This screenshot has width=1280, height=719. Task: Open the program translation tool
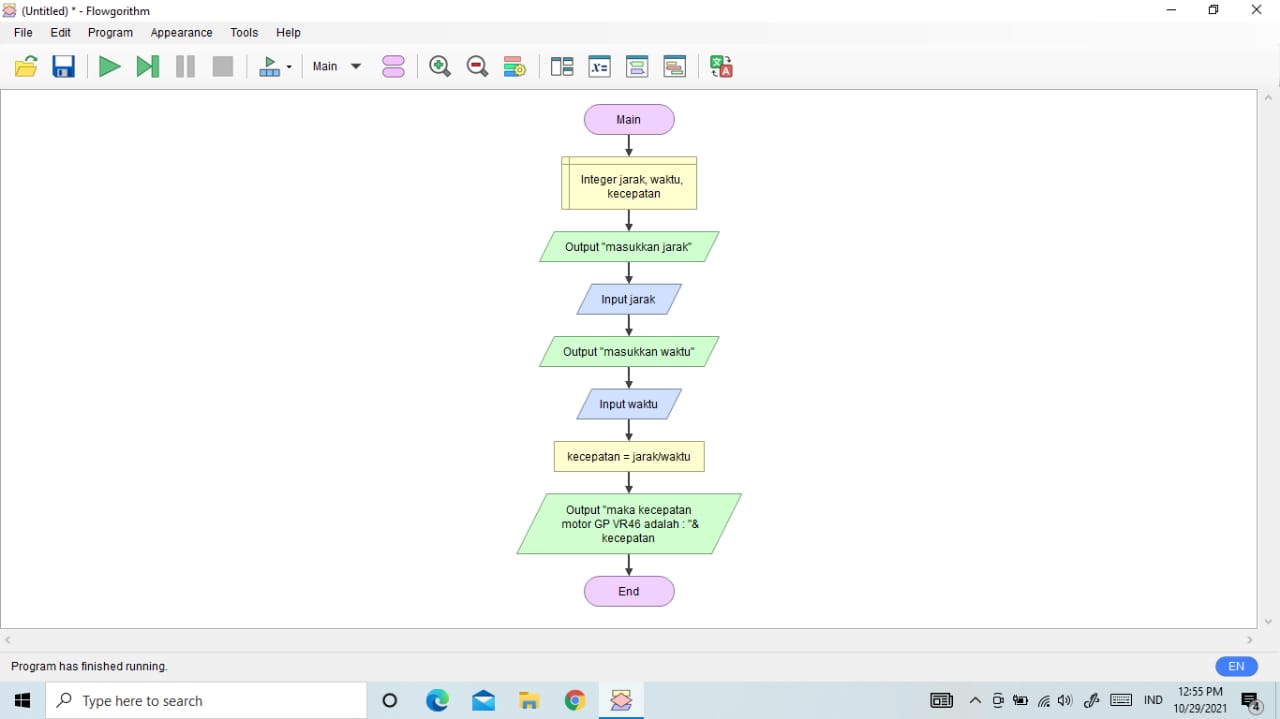pyautogui.click(x=720, y=66)
